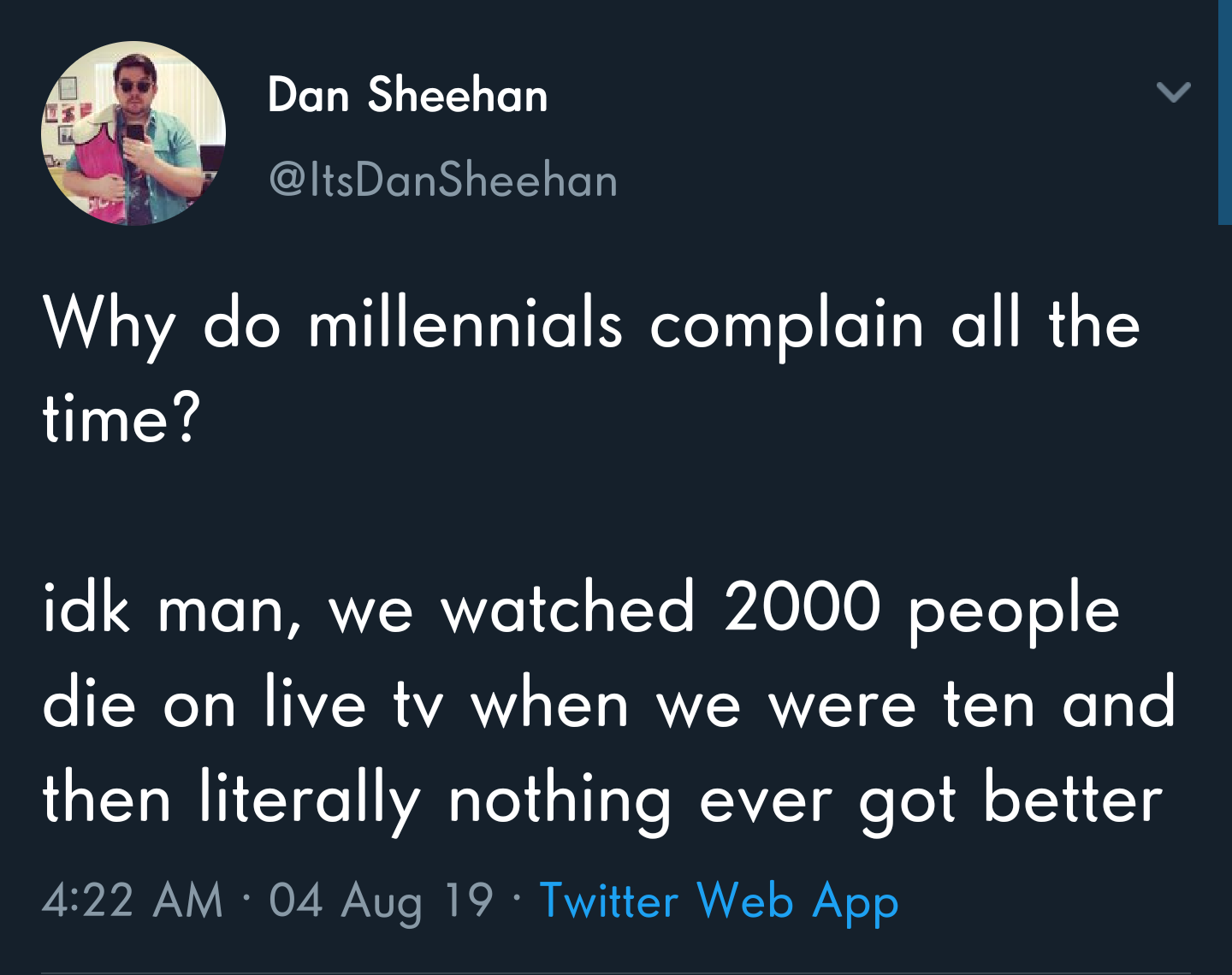Click the word "better" ending the tweet

click(x=1073, y=801)
